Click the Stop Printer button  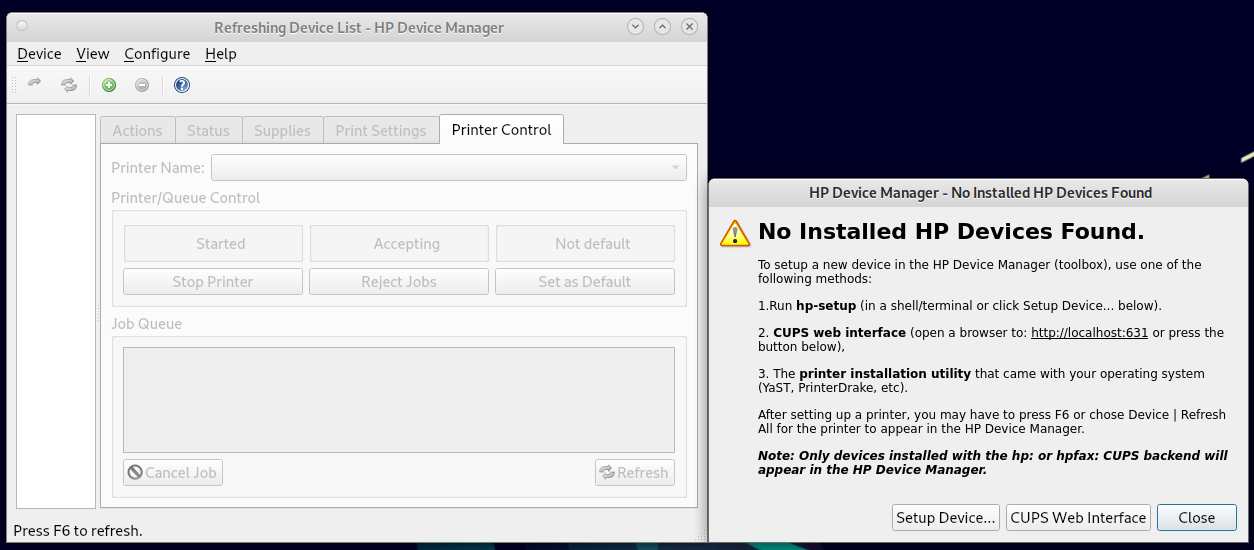pos(213,282)
